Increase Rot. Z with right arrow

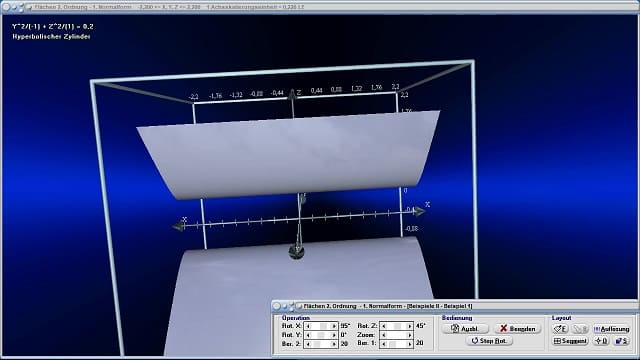409,326
